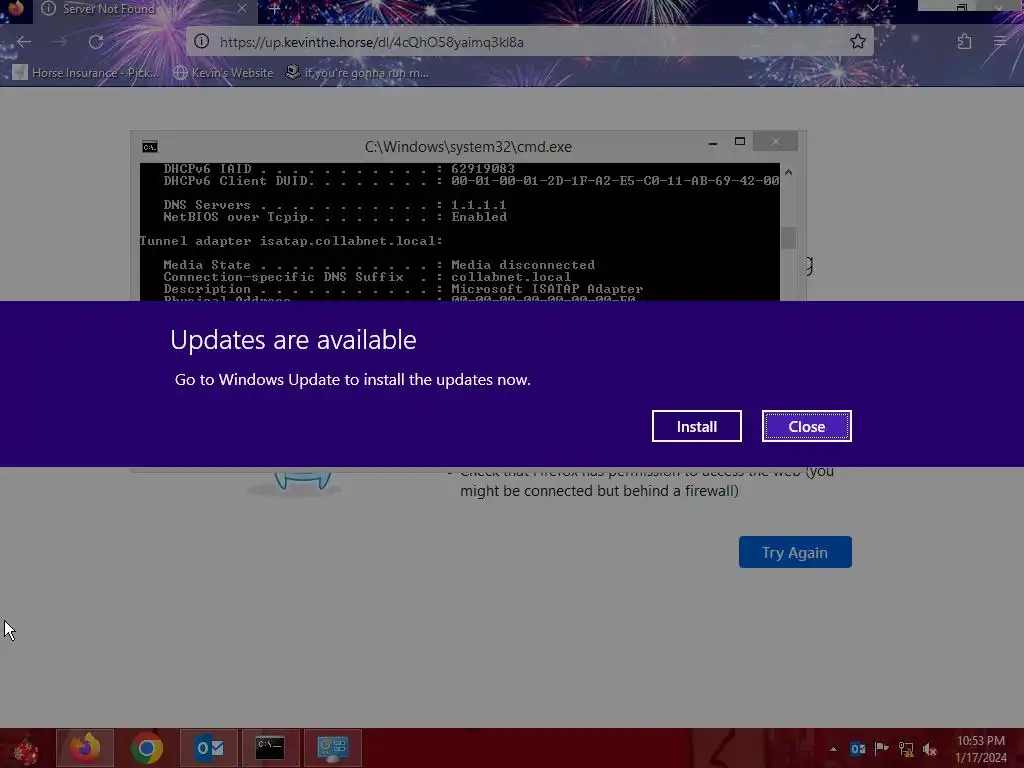Go forward in Firefox
Screen dimensions: 1024x768
coord(59,42)
